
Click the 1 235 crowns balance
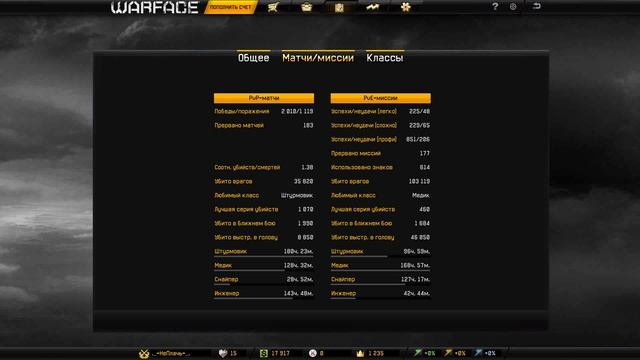click(376, 353)
